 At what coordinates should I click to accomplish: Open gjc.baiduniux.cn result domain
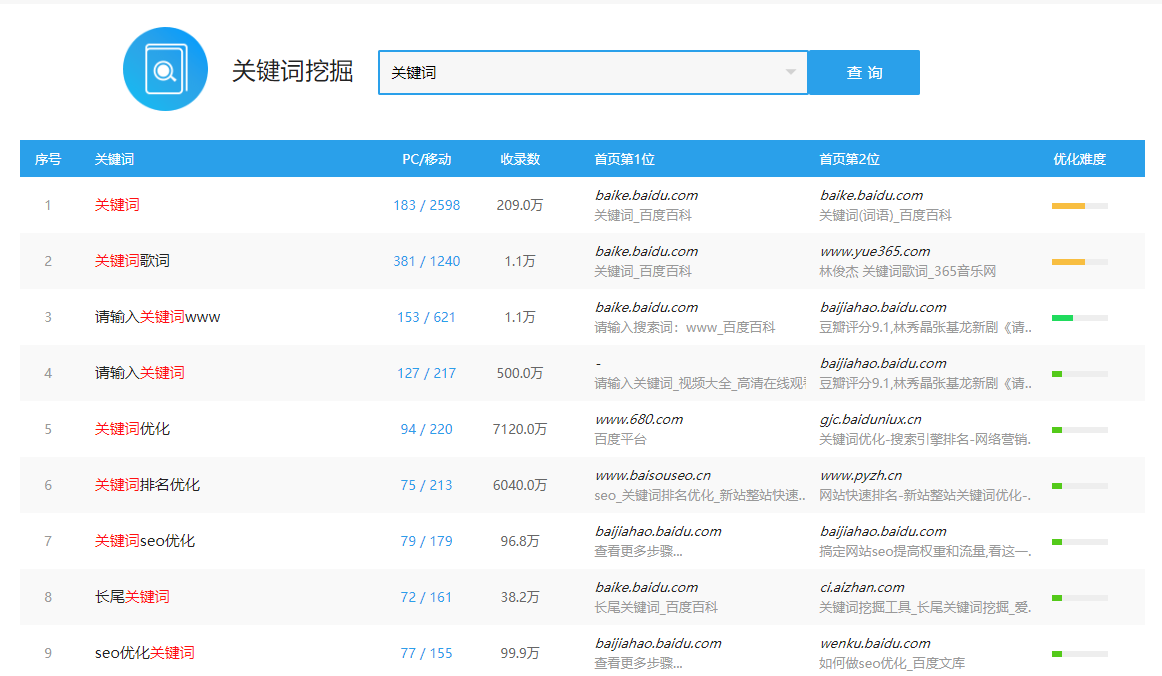(x=871, y=420)
